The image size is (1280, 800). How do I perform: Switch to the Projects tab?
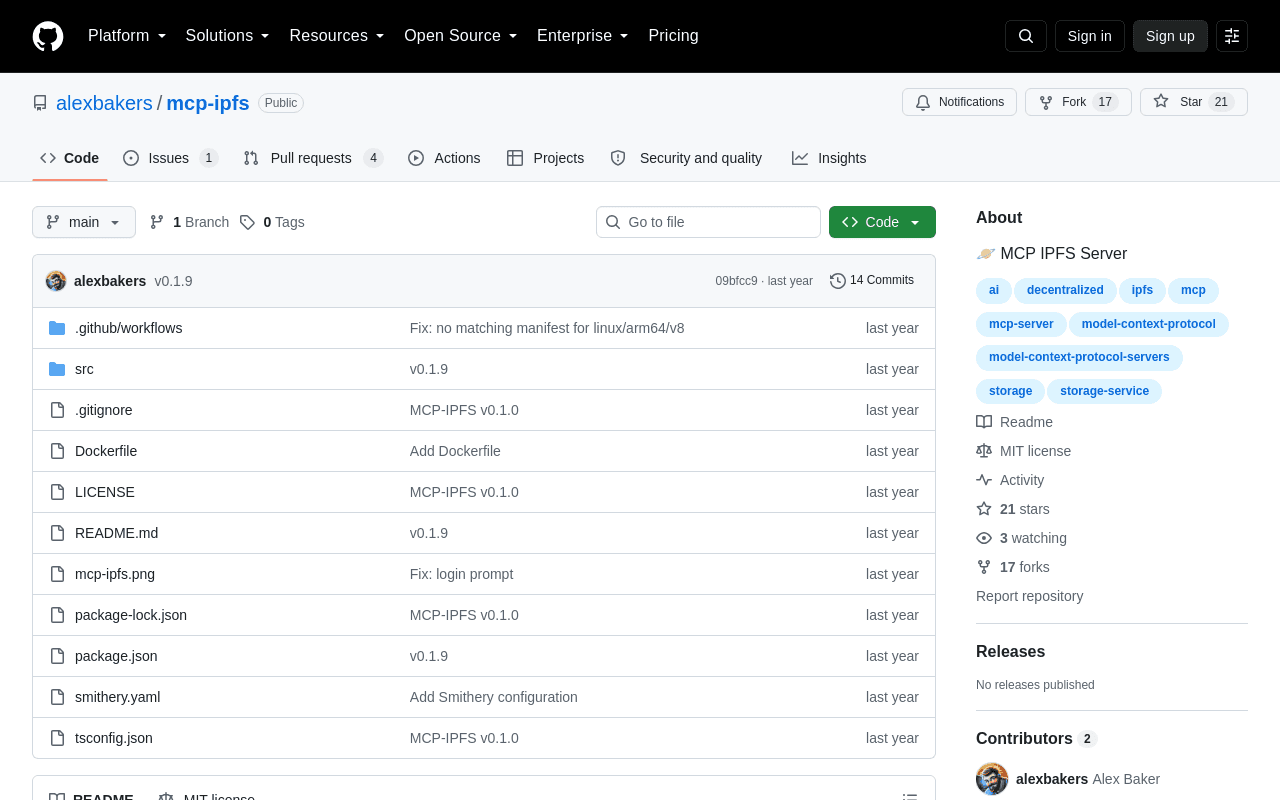tap(545, 158)
